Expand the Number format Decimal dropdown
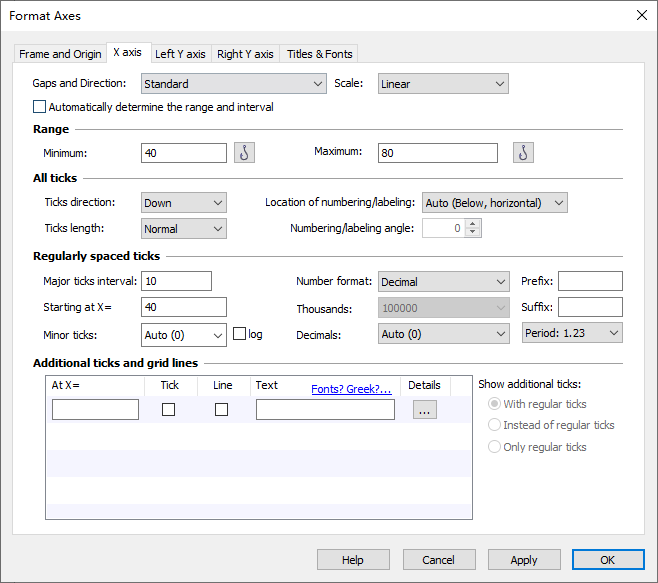Image resolution: width=658 pixels, height=583 pixels. click(x=444, y=282)
